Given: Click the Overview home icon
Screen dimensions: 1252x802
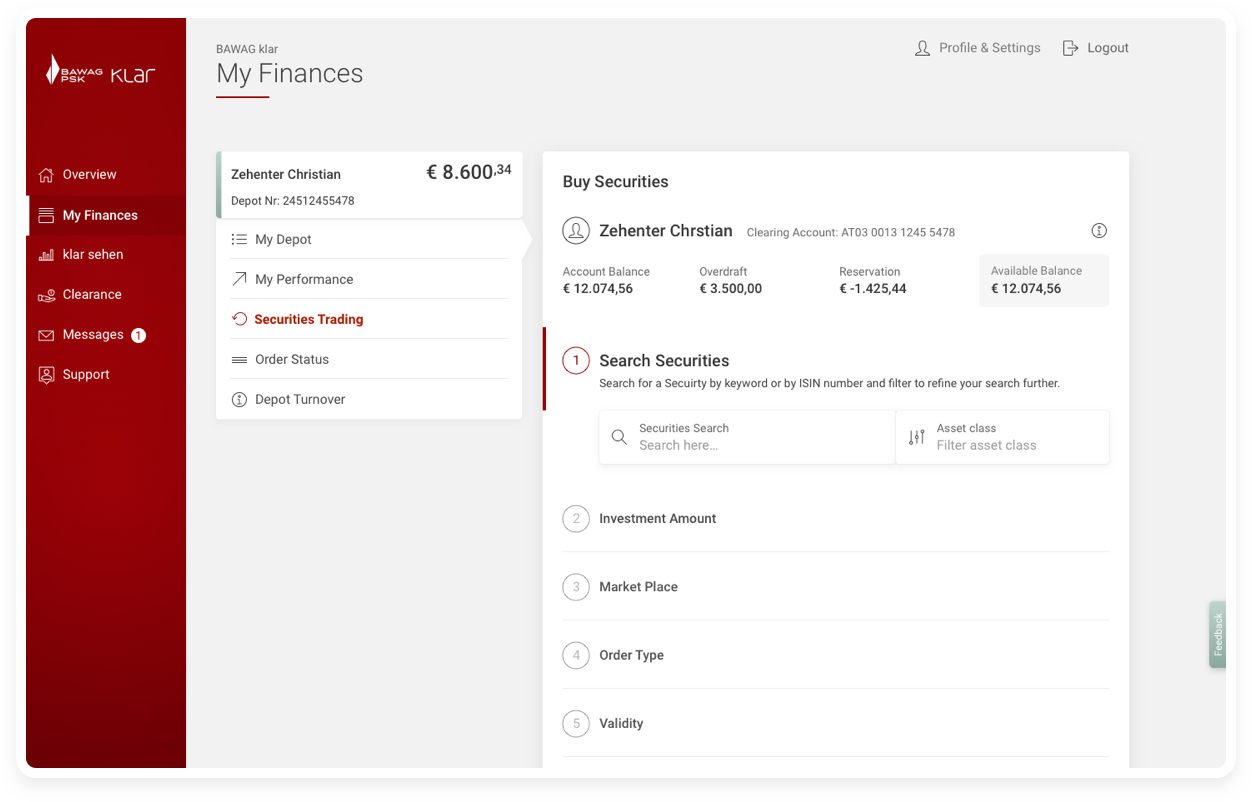Looking at the screenshot, I should click(x=46, y=175).
